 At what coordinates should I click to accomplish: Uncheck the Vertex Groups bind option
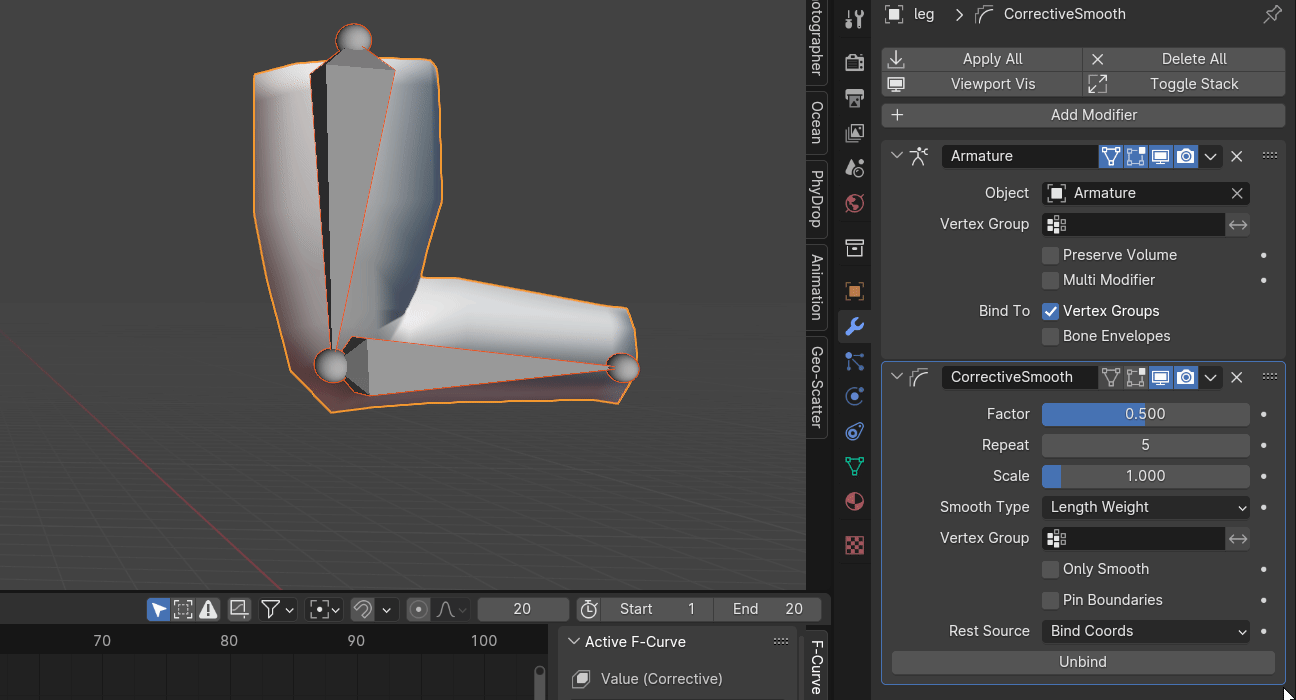point(1050,311)
